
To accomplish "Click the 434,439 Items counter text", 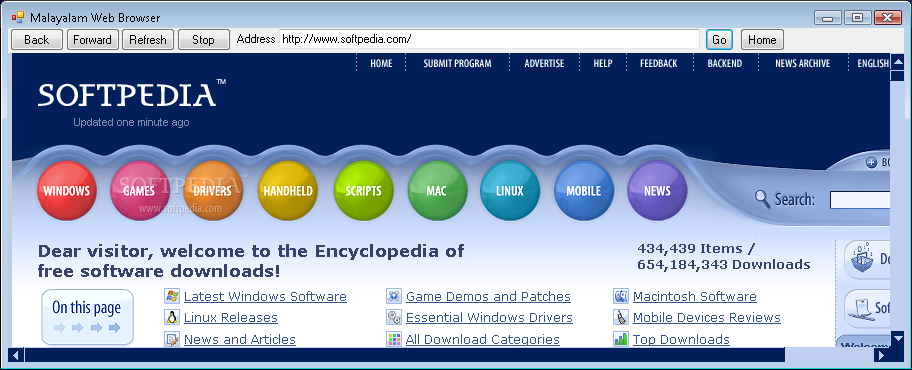I will pos(696,248).
